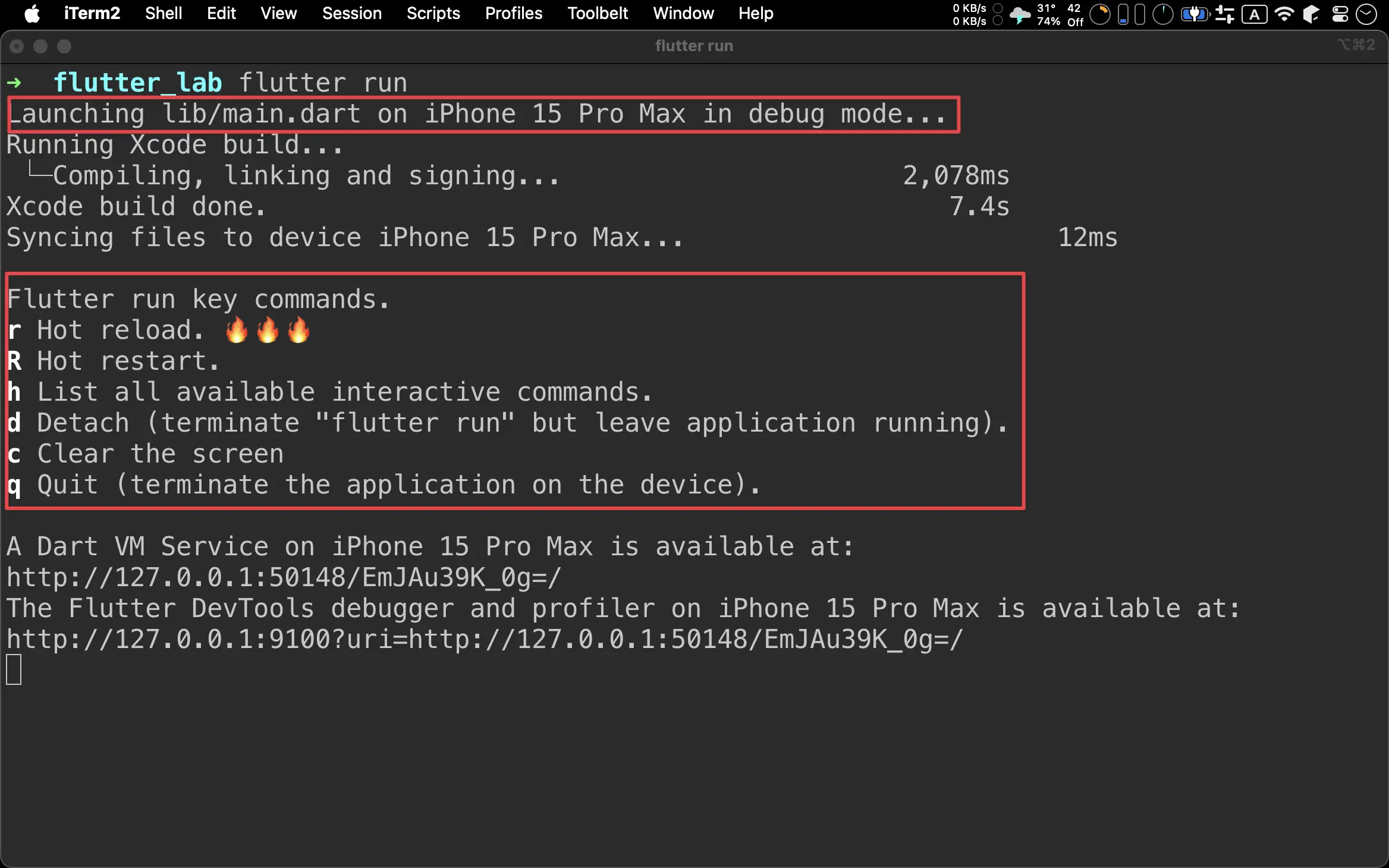The image size is (1389, 868).
Task: Click the 'flutter run' window title
Action: (694, 46)
